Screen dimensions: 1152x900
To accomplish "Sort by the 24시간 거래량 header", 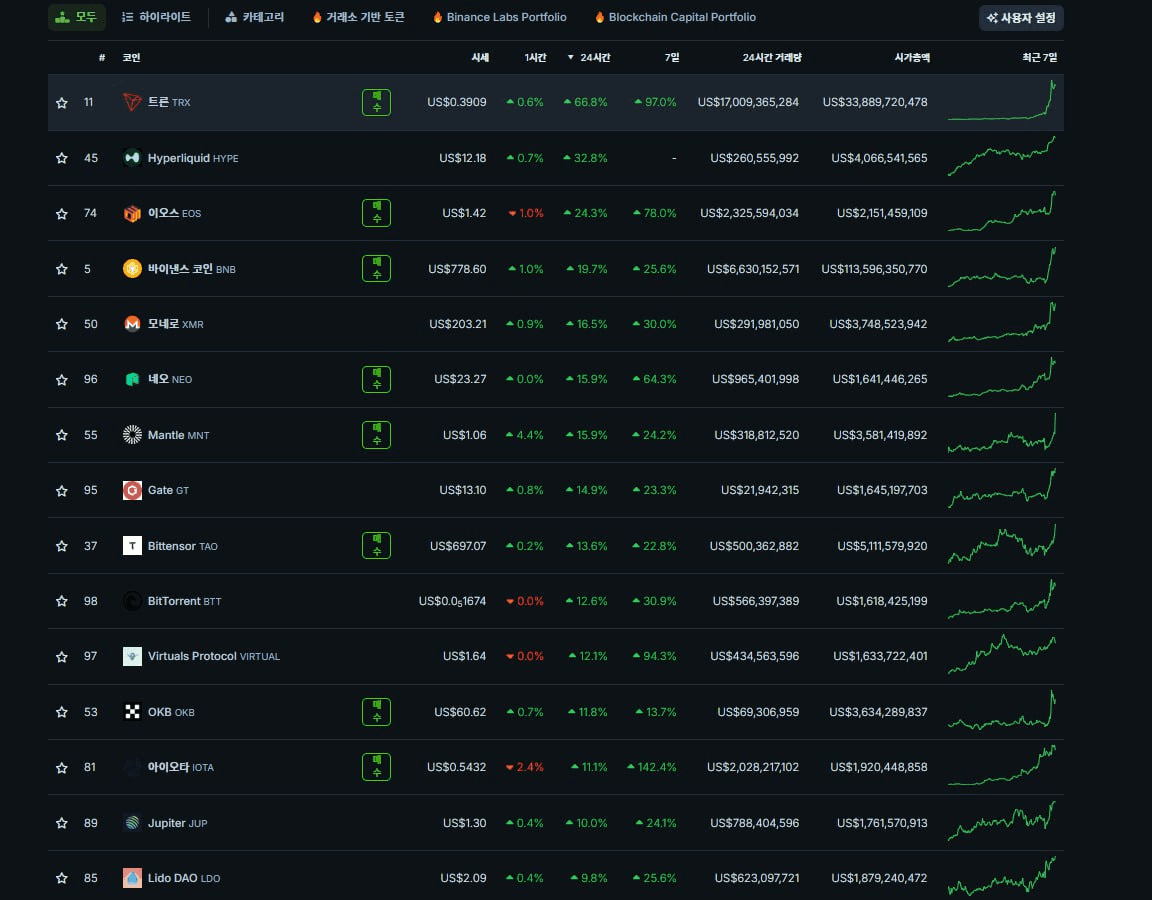I will (771, 57).
